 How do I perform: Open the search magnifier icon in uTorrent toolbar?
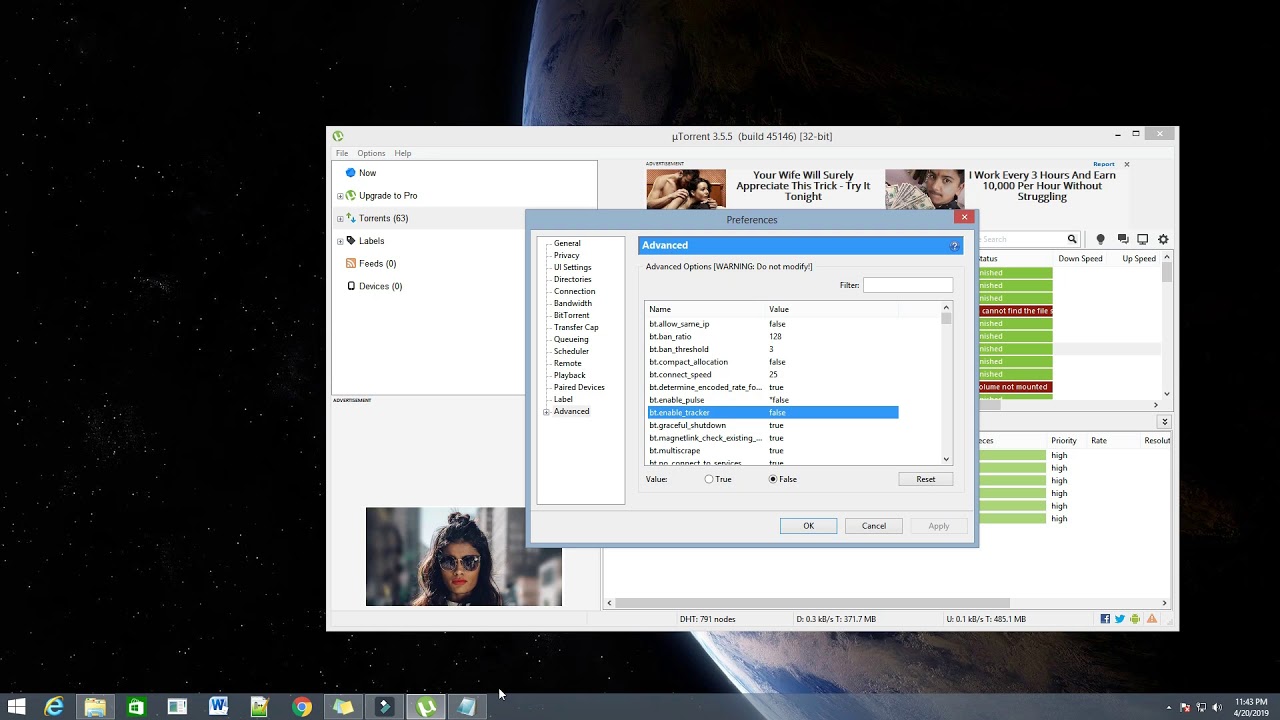[1072, 239]
